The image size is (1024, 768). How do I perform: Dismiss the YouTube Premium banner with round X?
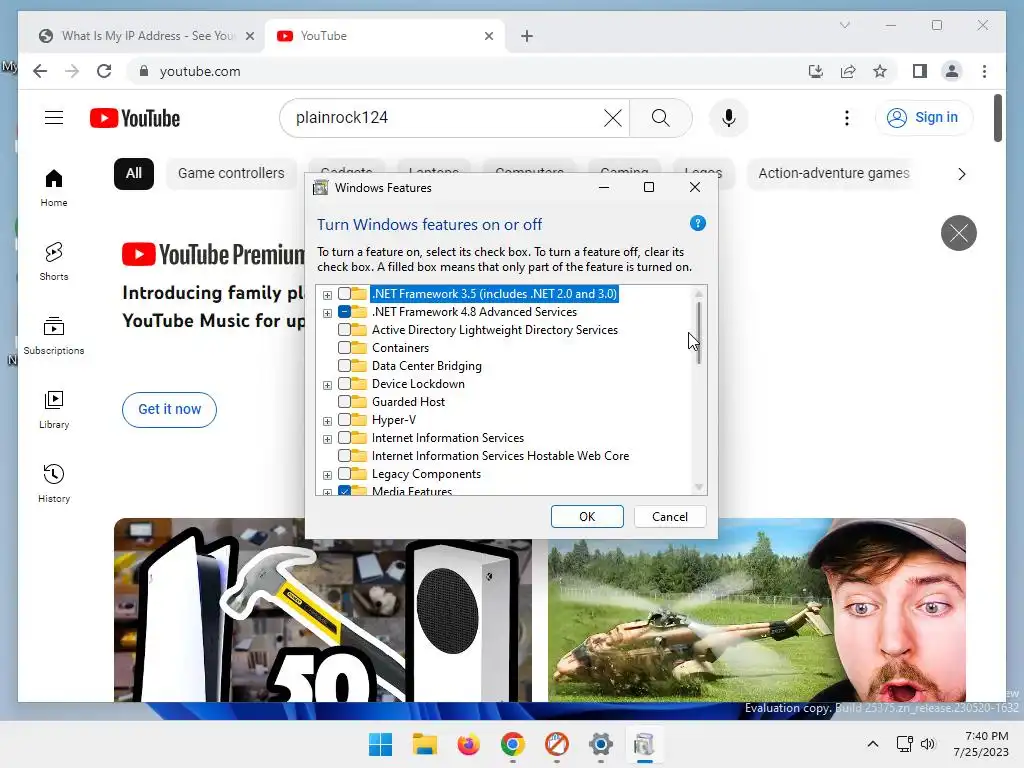coord(958,233)
